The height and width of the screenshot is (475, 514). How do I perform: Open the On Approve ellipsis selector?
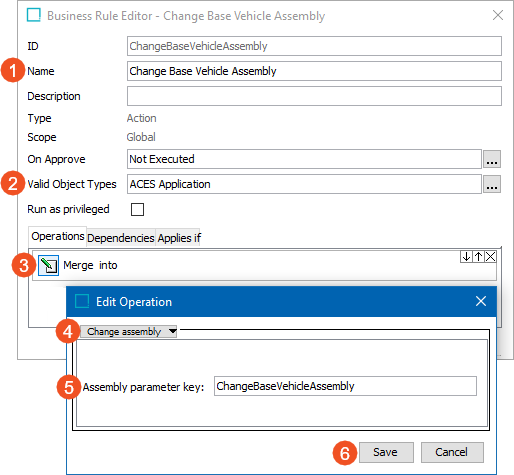click(x=492, y=159)
